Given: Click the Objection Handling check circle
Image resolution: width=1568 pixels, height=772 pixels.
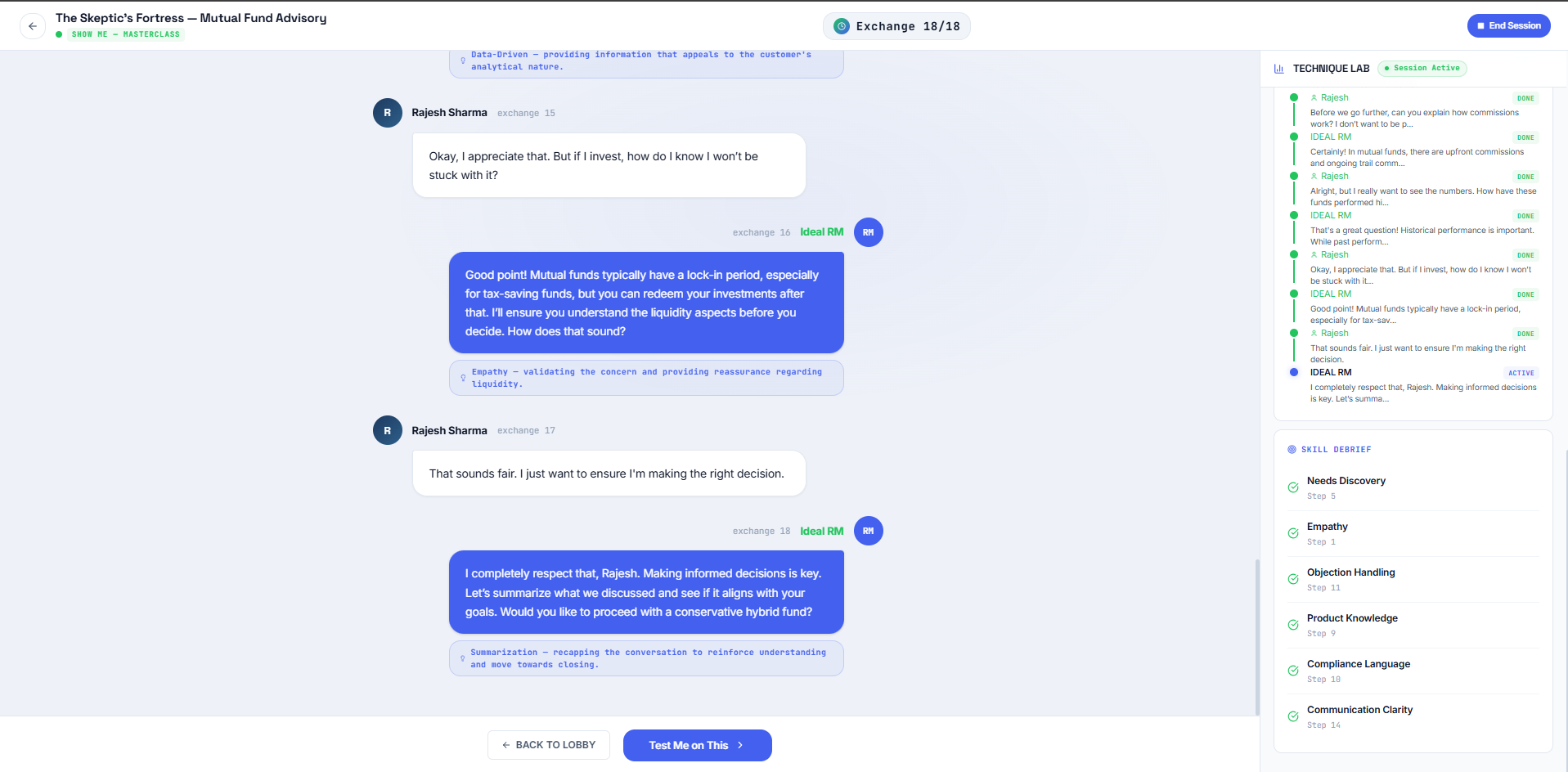Looking at the screenshot, I should point(1293,579).
